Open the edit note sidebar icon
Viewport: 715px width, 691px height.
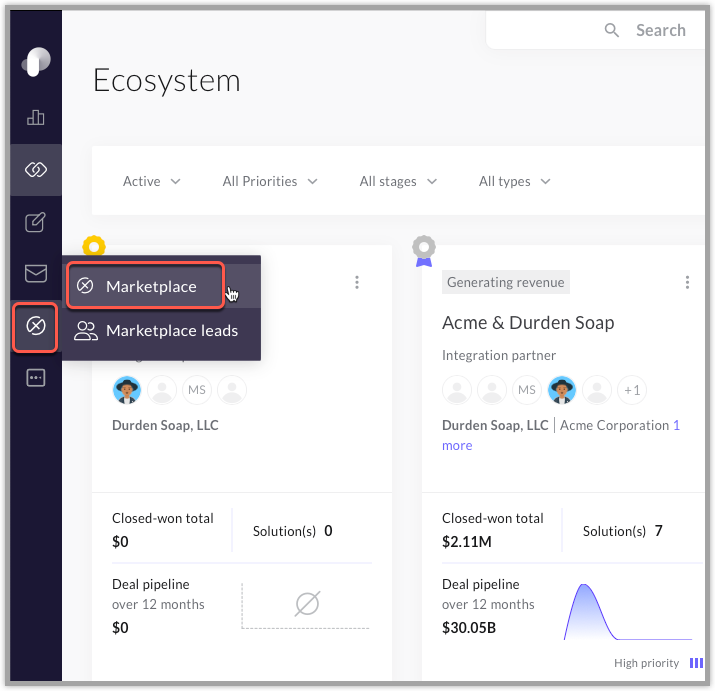point(36,222)
